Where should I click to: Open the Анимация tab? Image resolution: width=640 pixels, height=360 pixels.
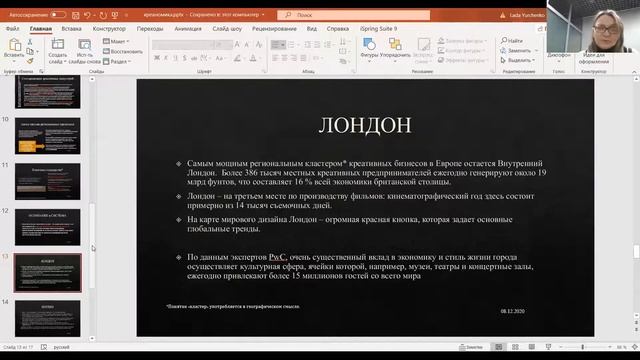[188, 29]
